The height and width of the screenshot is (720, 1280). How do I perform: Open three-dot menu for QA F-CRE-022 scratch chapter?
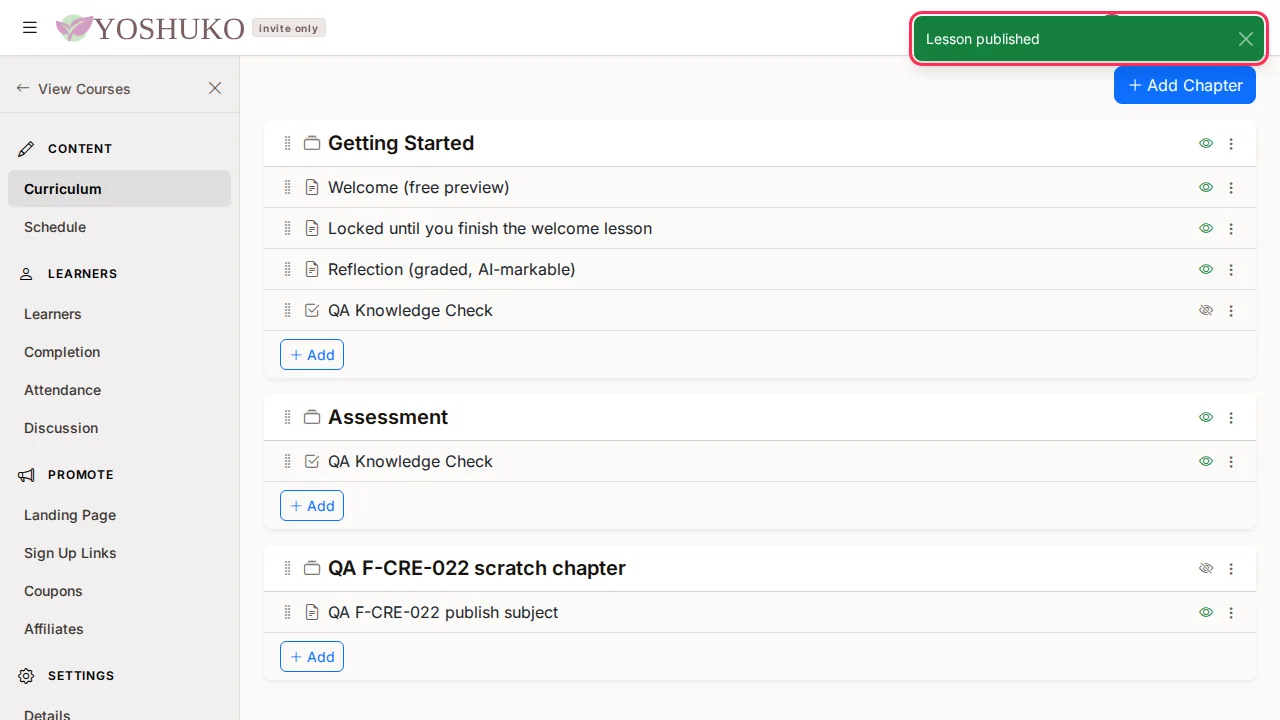[x=1231, y=568]
